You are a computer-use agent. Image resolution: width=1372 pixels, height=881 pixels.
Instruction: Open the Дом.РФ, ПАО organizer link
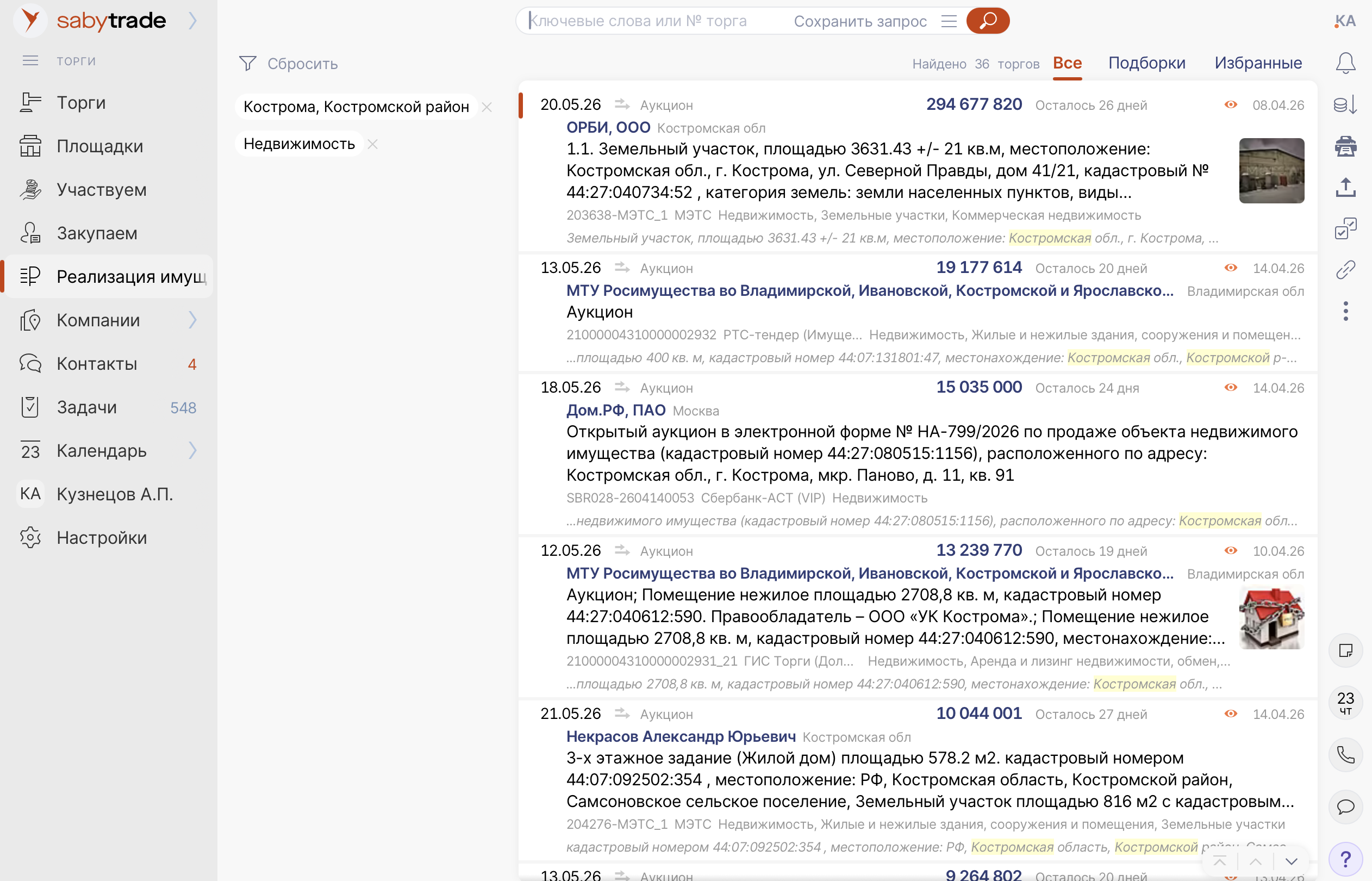click(616, 410)
